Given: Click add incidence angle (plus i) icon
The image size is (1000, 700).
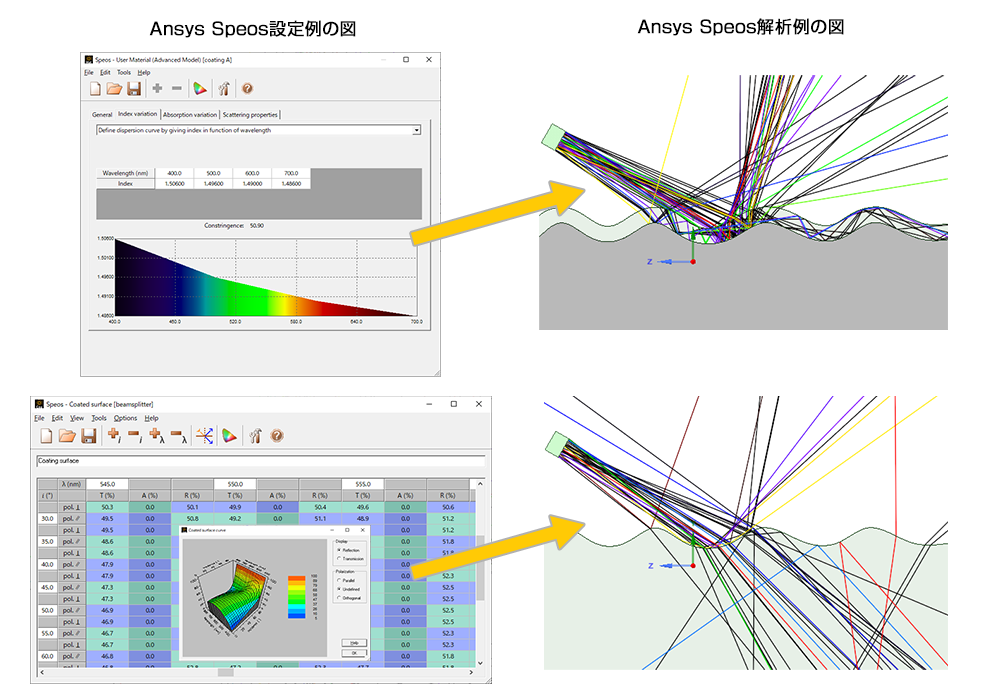Looking at the screenshot, I should point(114,436).
